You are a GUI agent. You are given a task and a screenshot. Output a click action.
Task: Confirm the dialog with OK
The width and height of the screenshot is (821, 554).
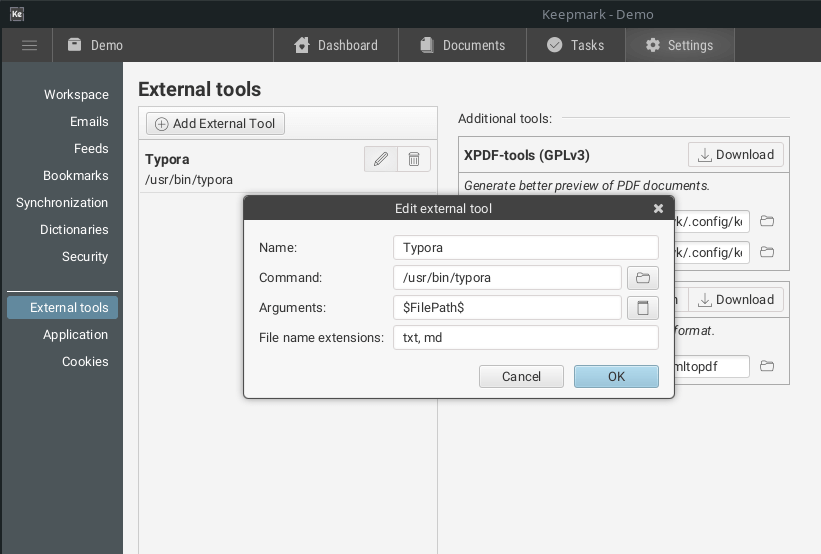pos(616,376)
